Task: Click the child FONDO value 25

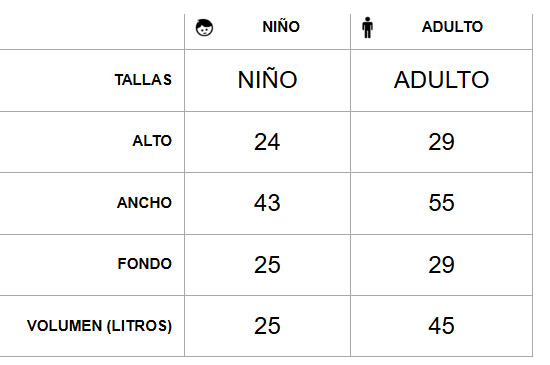Action: point(267,265)
